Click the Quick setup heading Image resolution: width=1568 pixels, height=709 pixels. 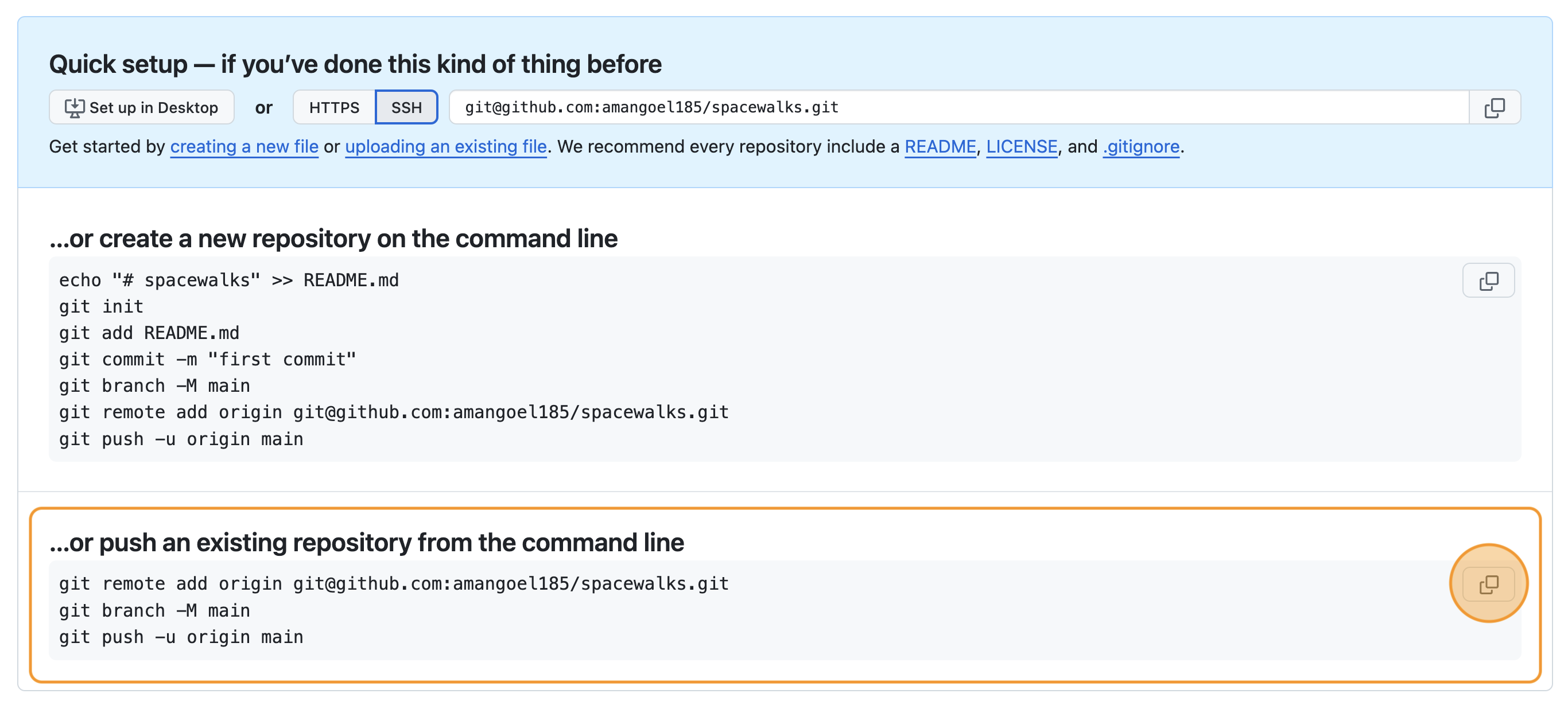pos(355,63)
